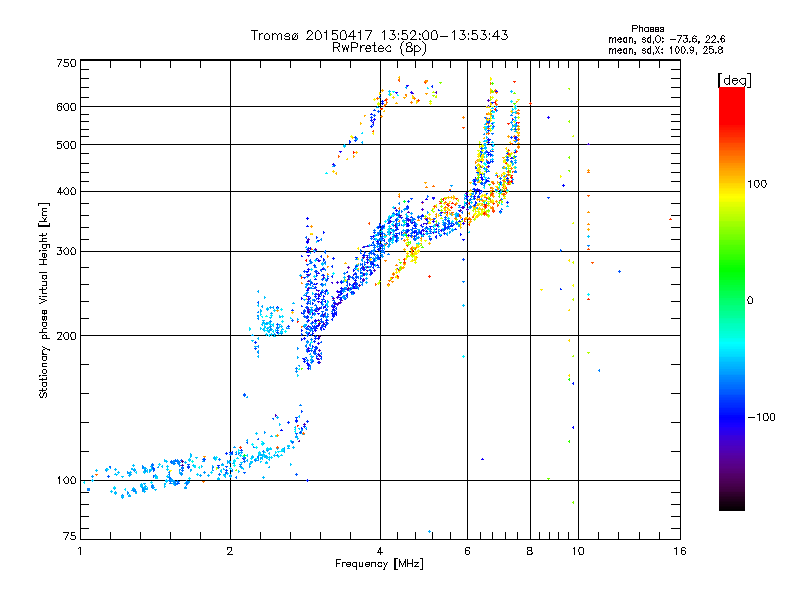Click the '[deg]' colorbar unit label
This screenshot has height=600, width=800.
(x=734, y=80)
